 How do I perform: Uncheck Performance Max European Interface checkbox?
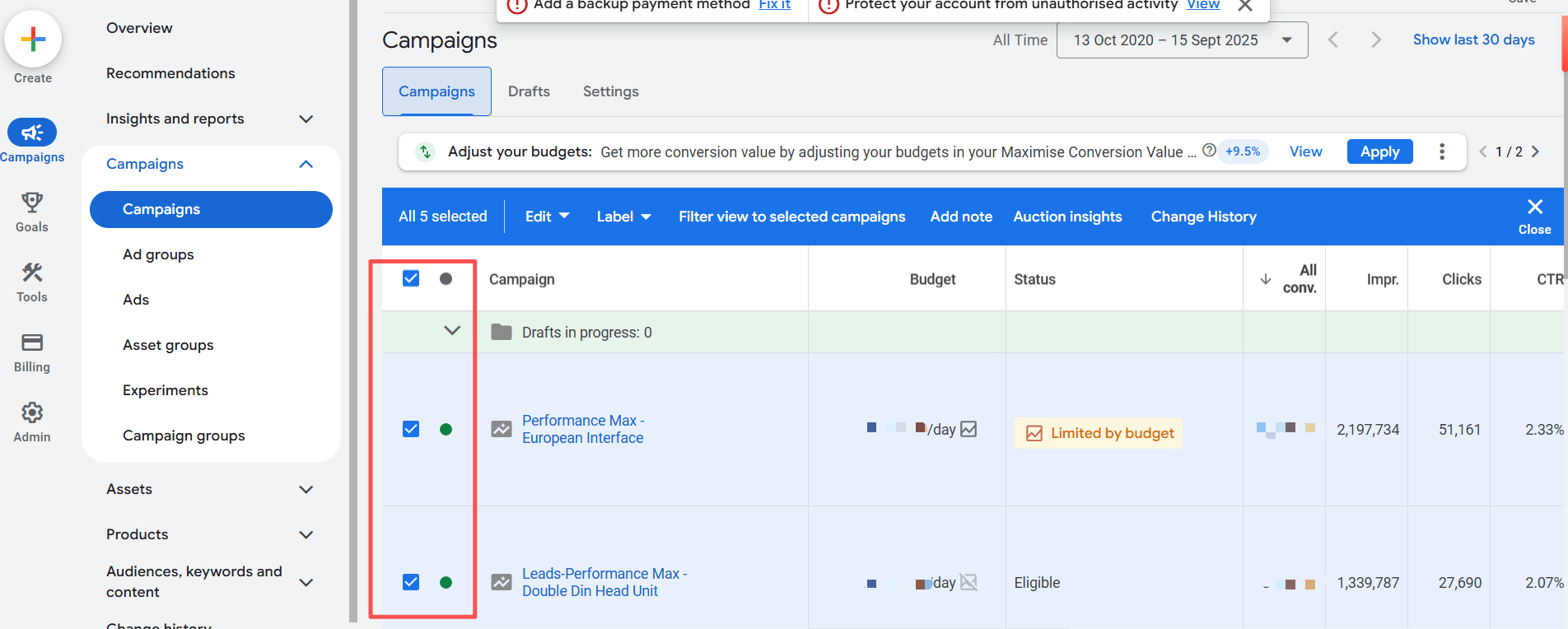[411, 429]
